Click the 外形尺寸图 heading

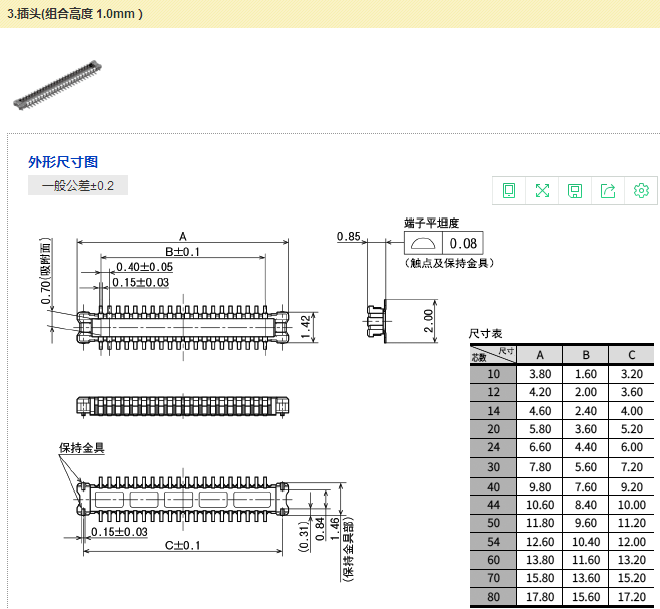pyautogui.click(x=63, y=162)
